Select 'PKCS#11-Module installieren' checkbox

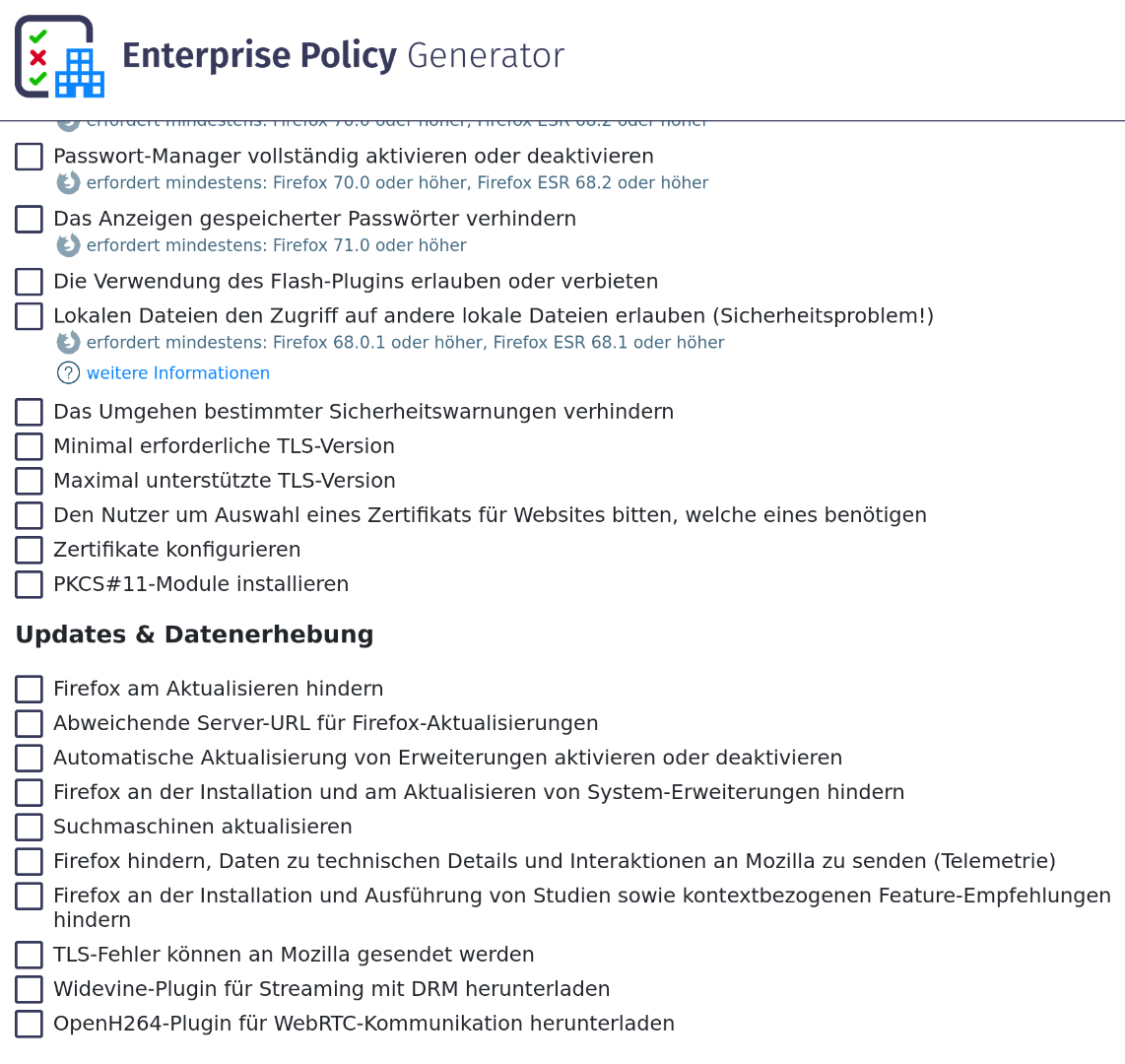[x=29, y=584]
